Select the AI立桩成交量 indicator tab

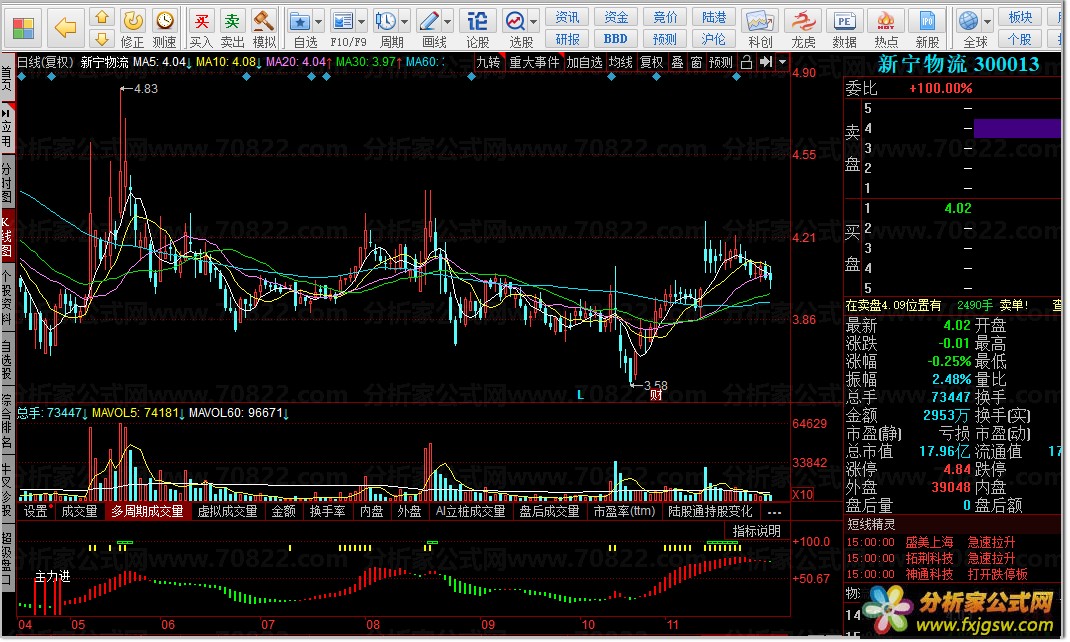[471, 512]
